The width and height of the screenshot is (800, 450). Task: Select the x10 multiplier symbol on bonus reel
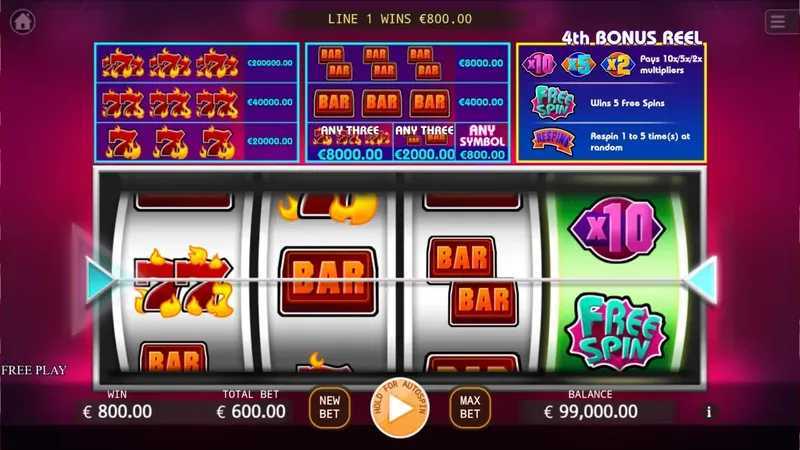(x=616, y=229)
